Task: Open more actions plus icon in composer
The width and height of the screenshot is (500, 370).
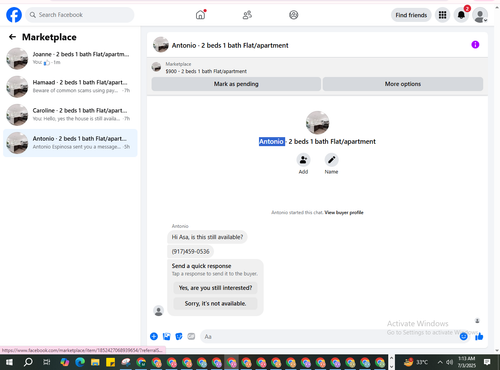Action: 154,336
